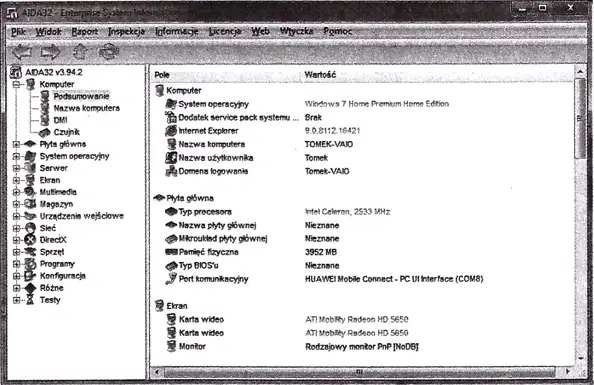
Task: Open the Informacje menu
Action: pos(177,31)
